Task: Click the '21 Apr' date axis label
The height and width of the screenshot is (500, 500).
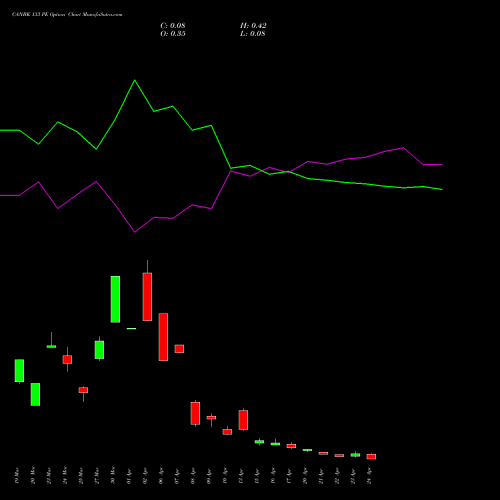Action: tap(321, 476)
